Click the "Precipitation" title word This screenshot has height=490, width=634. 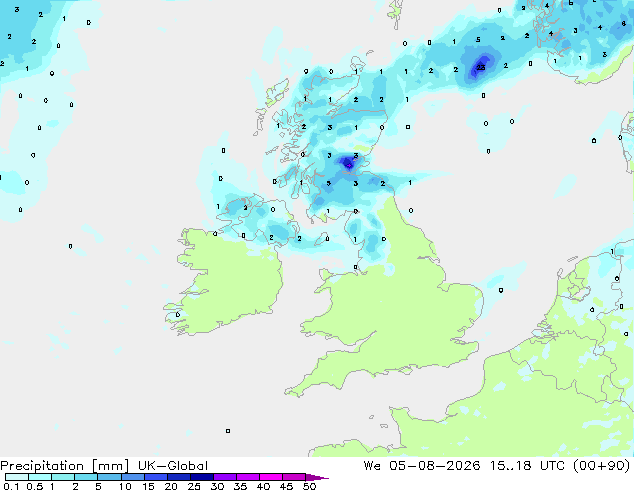click(42, 466)
